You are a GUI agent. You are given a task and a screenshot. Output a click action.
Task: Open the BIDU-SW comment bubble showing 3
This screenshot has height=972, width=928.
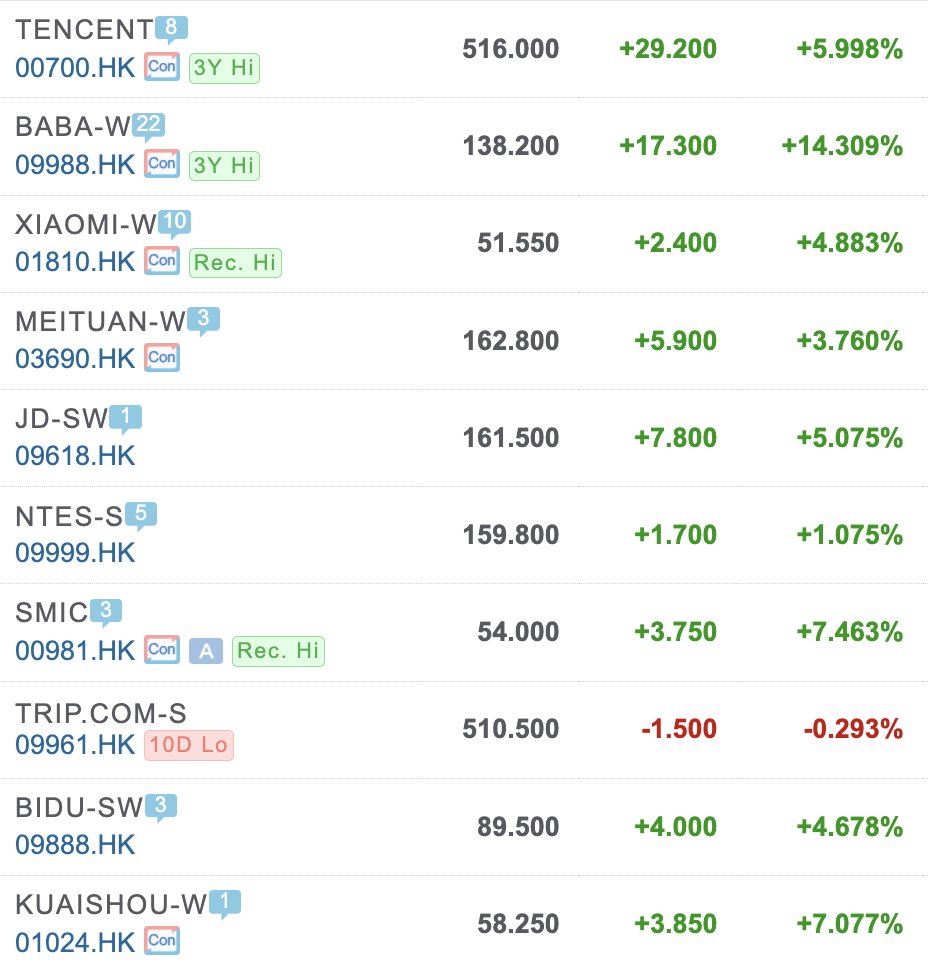click(161, 806)
